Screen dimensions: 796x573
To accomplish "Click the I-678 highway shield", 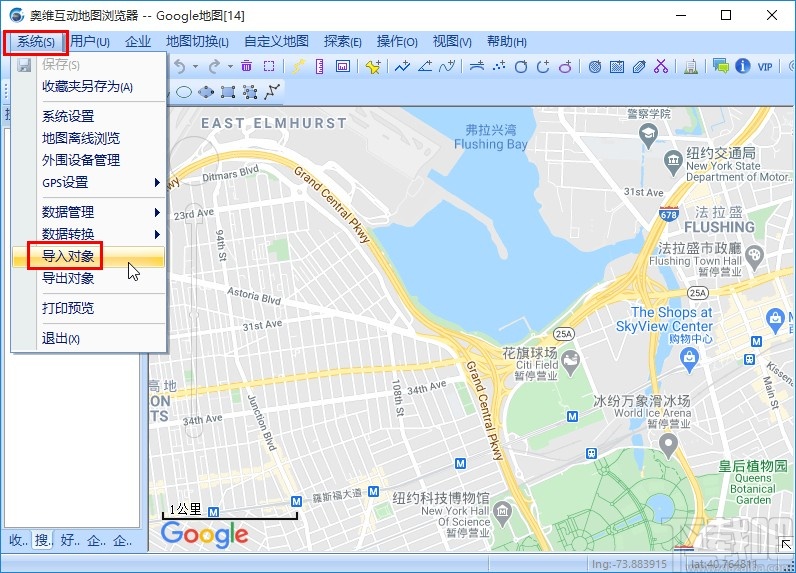I will [669, 214].
